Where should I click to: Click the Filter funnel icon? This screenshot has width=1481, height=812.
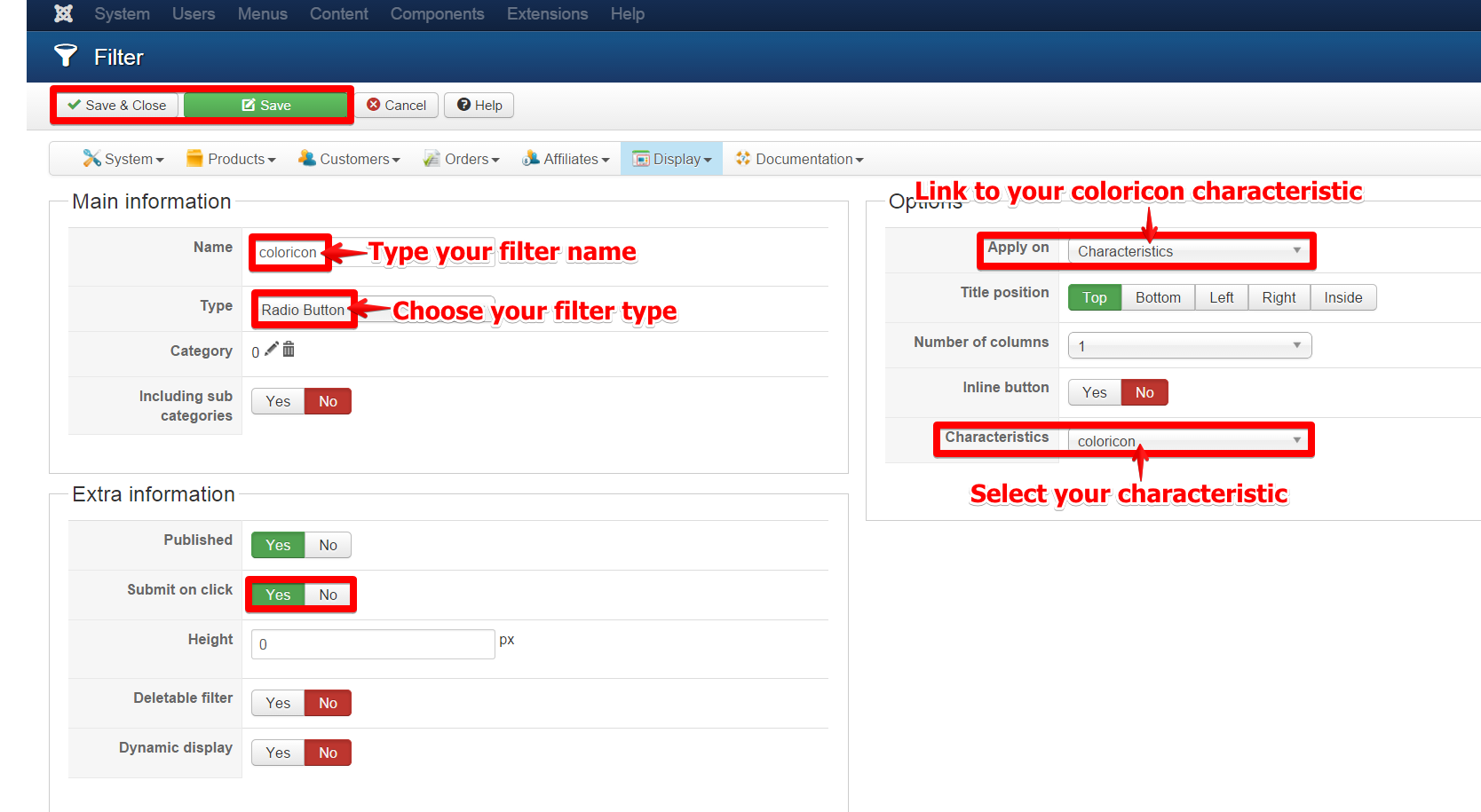[x=66, y=56]
